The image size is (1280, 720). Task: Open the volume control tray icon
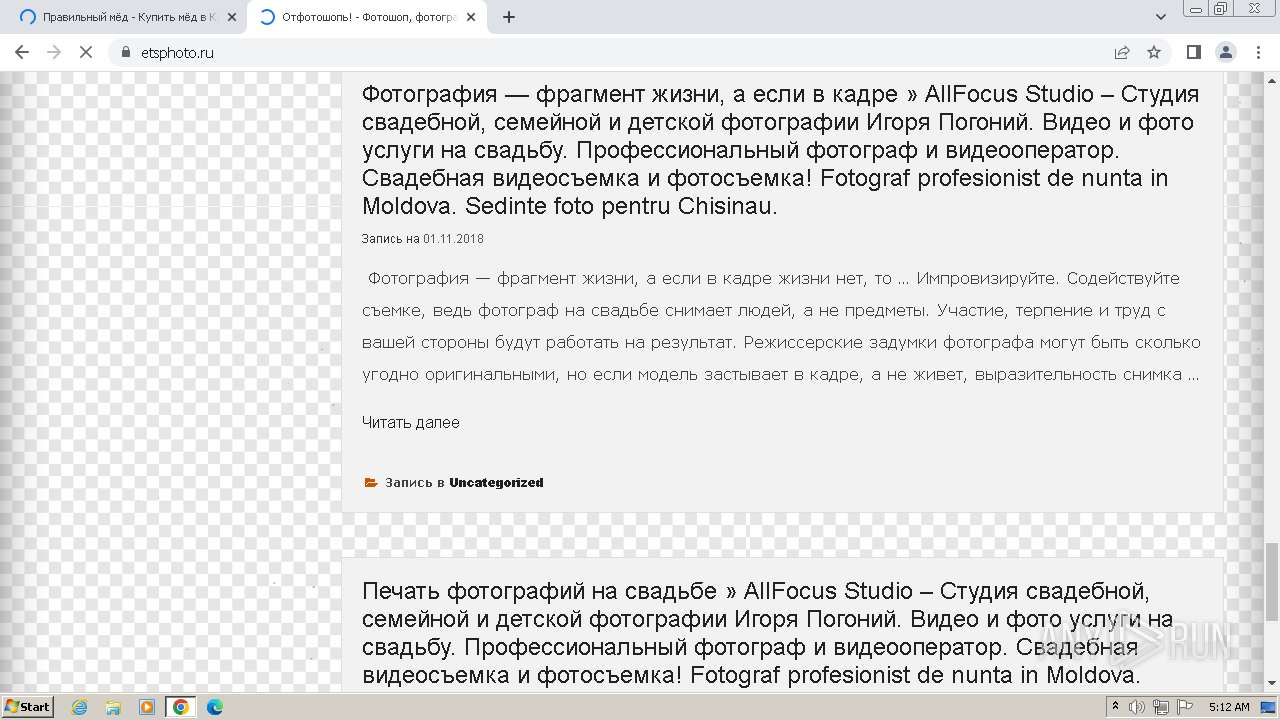[x=1137, y=707]
